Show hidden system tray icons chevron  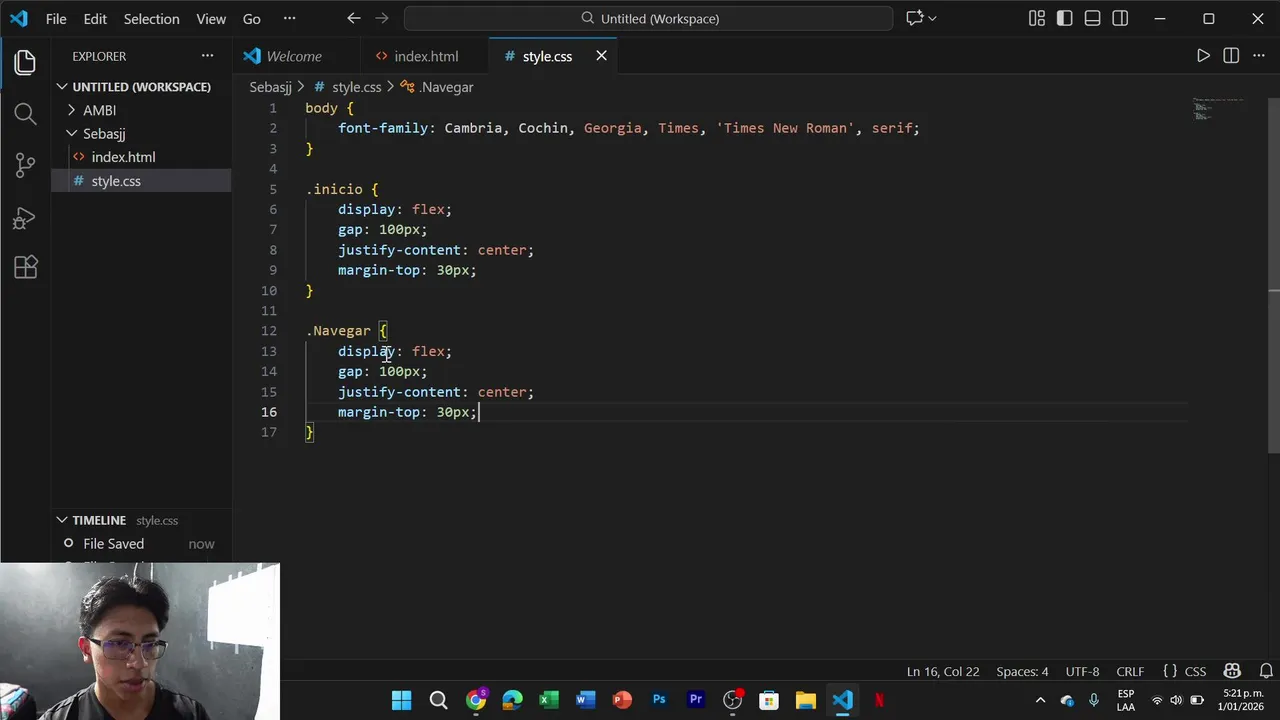pyautogui.click(x=1040, y=700)
